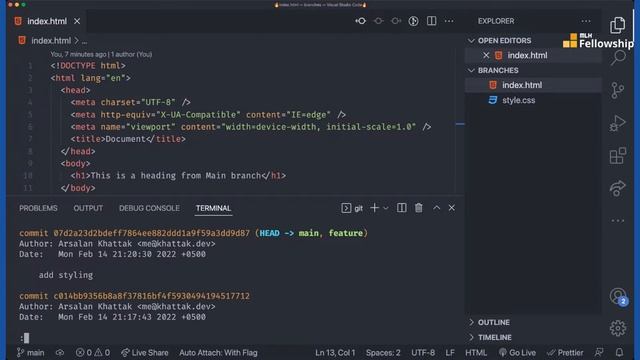640x360 pixels.
Task: Open notifications bell icon
Action: [x=619, y=352]
